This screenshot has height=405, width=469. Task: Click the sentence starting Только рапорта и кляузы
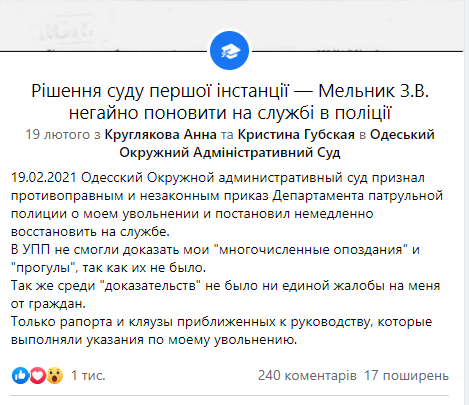[x=221, y=331]
